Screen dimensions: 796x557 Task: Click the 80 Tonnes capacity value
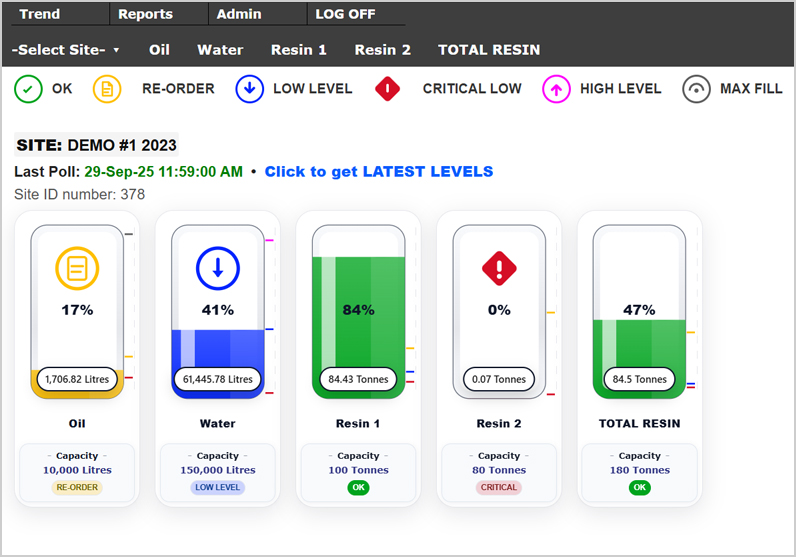click(499, 470)
